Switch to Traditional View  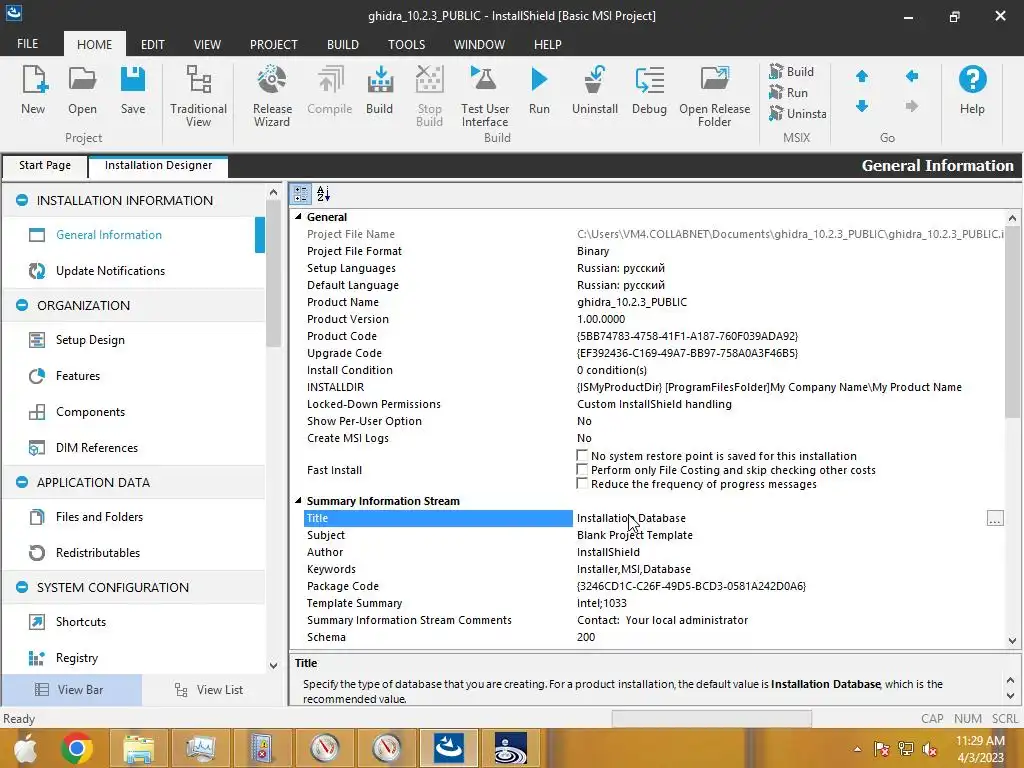(x=199, y=95)
